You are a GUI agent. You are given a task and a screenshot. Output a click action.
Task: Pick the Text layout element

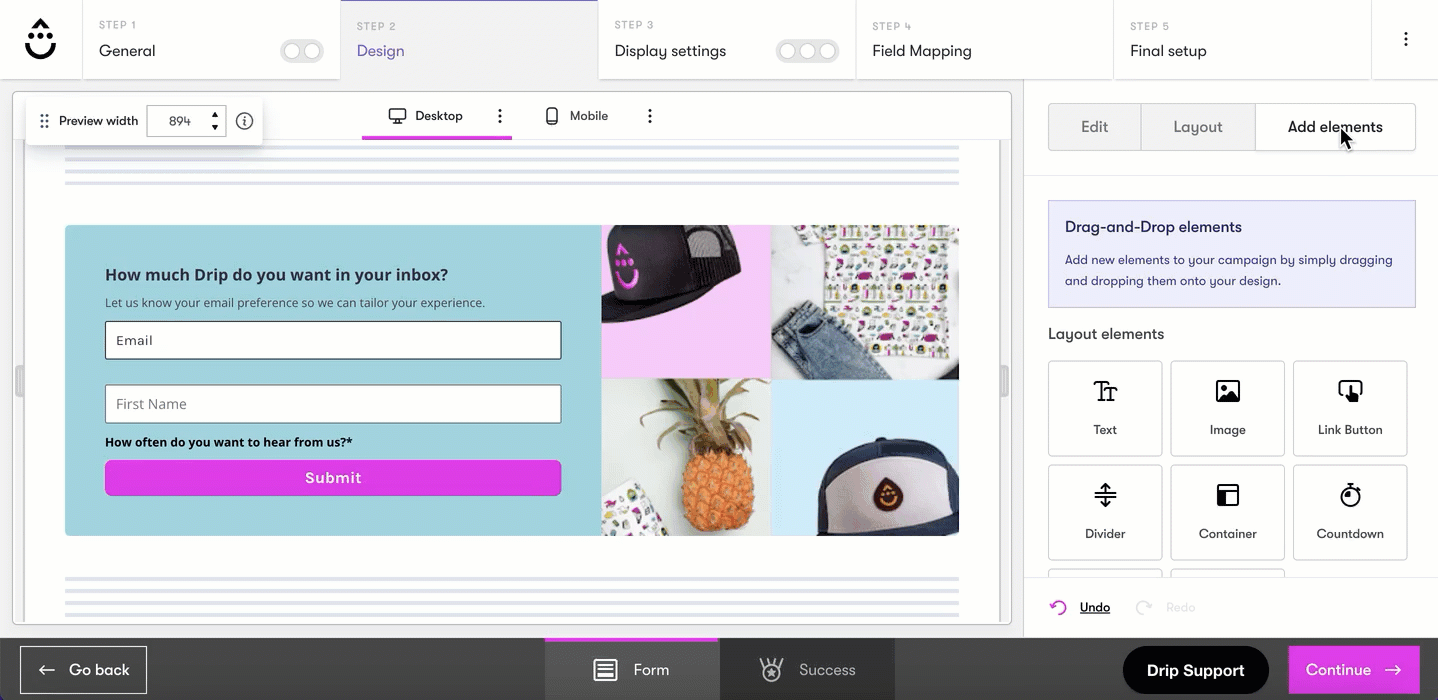[1105, 408]
